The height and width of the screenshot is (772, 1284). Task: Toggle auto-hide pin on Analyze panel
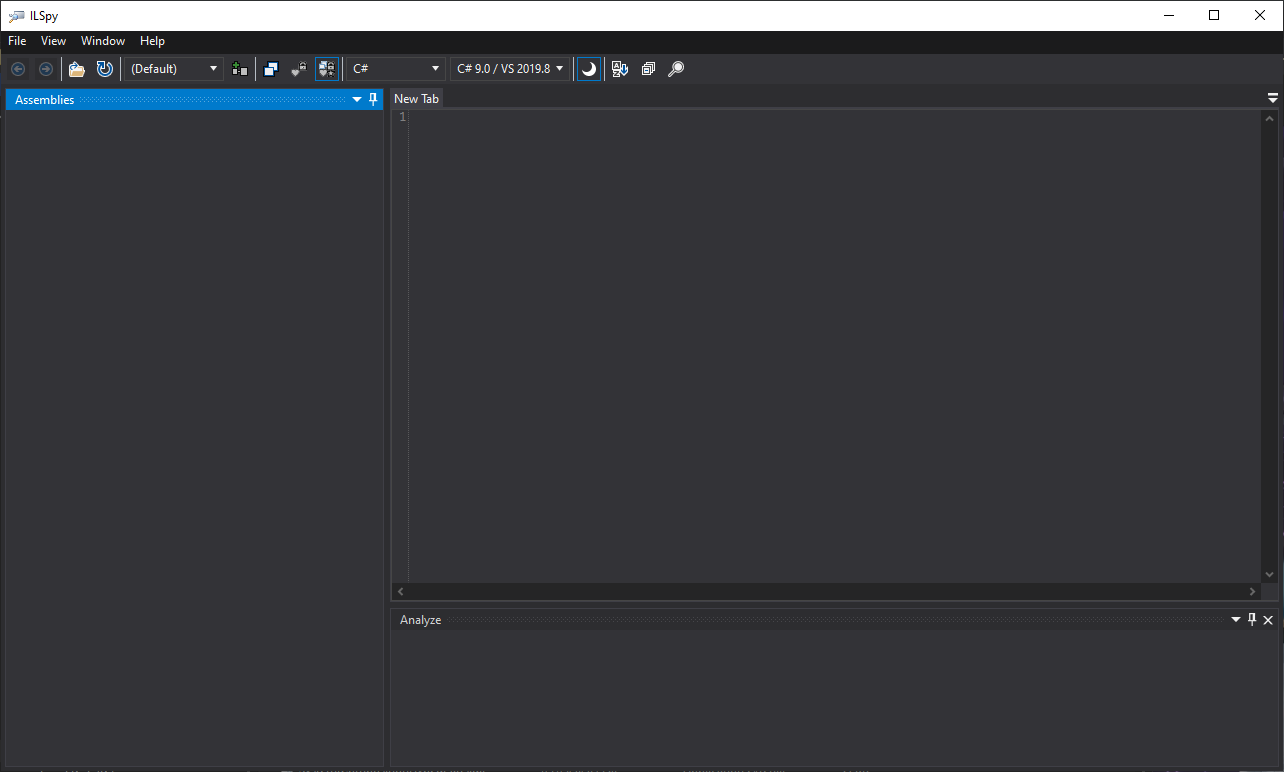(x=1252, y=620)
